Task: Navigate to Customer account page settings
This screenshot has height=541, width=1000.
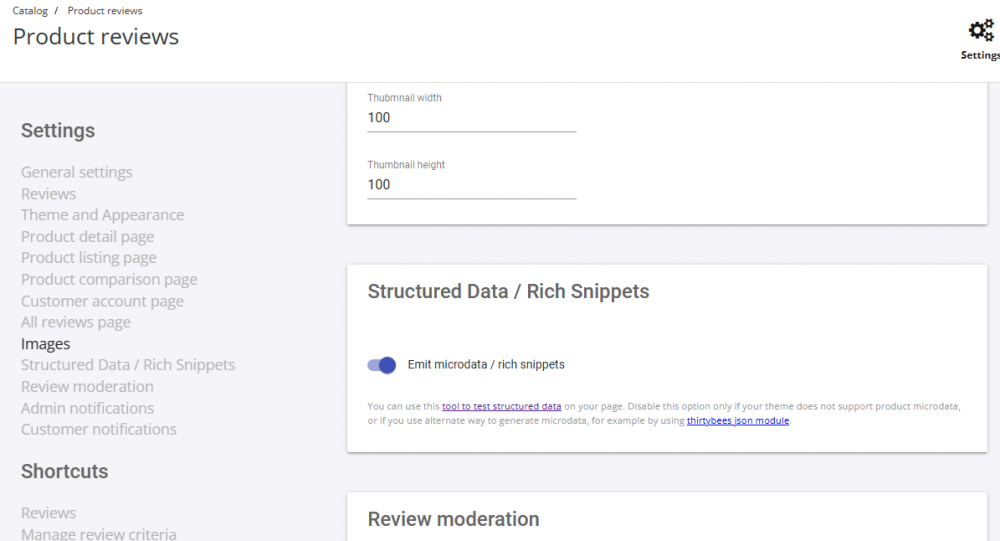Action: tap(102, 301)
